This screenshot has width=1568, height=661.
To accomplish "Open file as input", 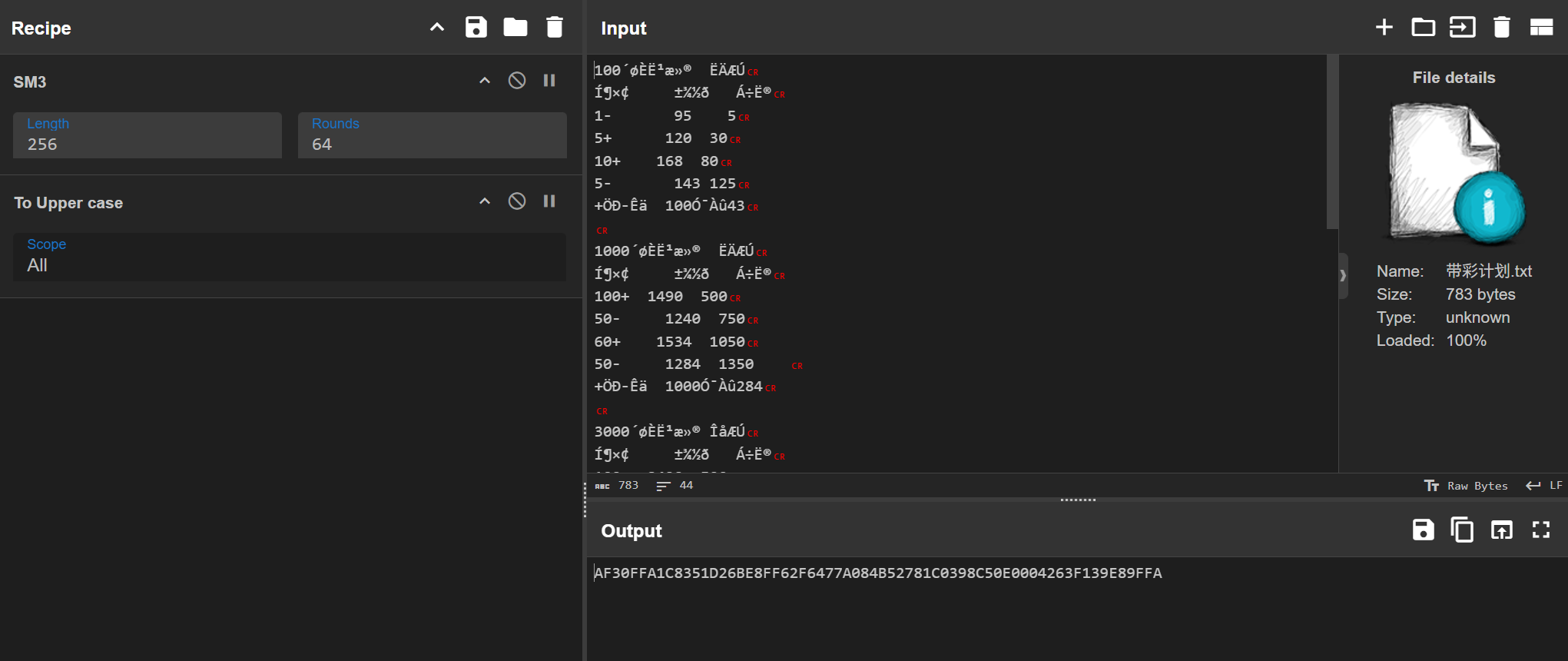I will coord(1463,28).
